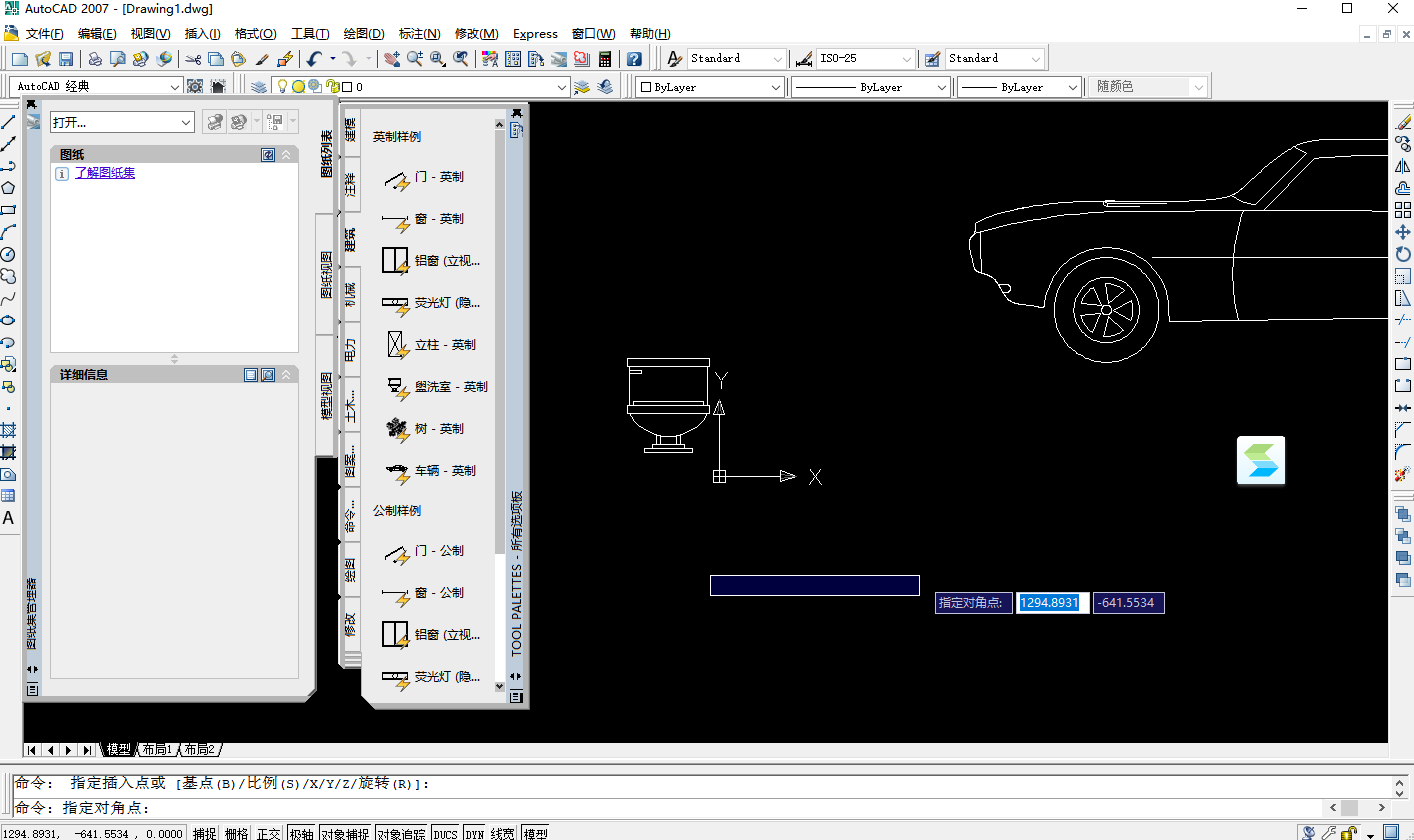Select the Multiline Text tool
This screenshot has height=840, width=1414.
click(x=8, y=518)
